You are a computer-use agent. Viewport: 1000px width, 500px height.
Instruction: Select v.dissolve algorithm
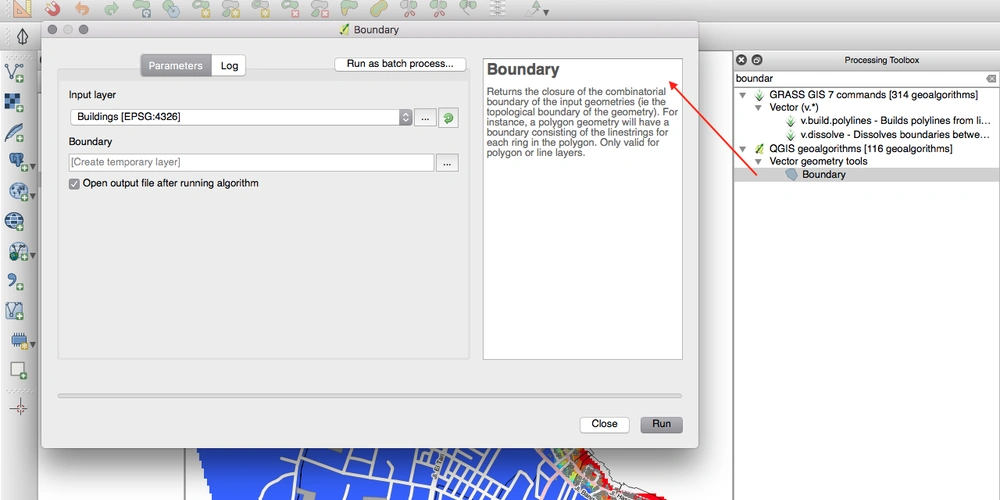(895, 135)
